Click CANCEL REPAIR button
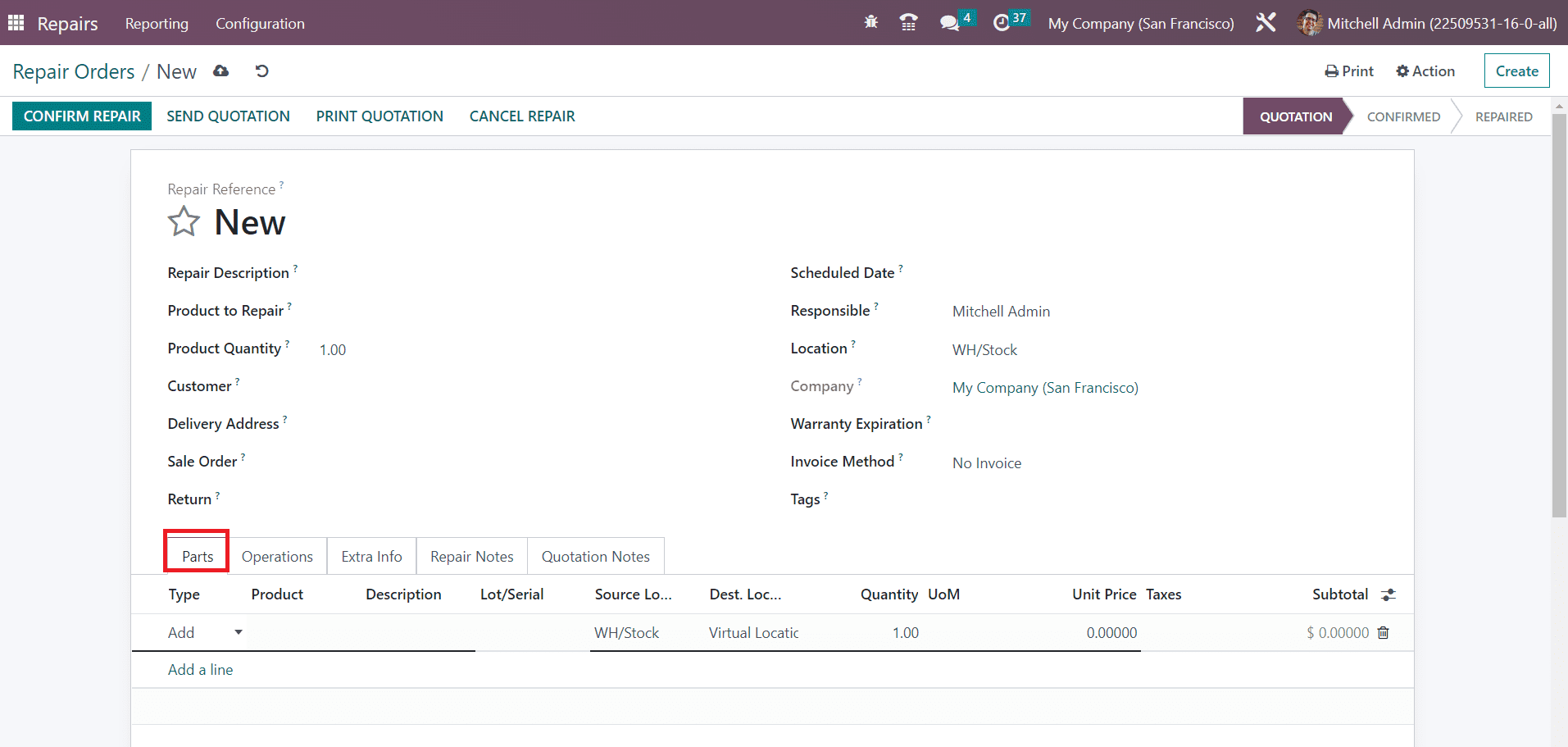The height and width of the screenshot is (747, 1568). point(522,116)
